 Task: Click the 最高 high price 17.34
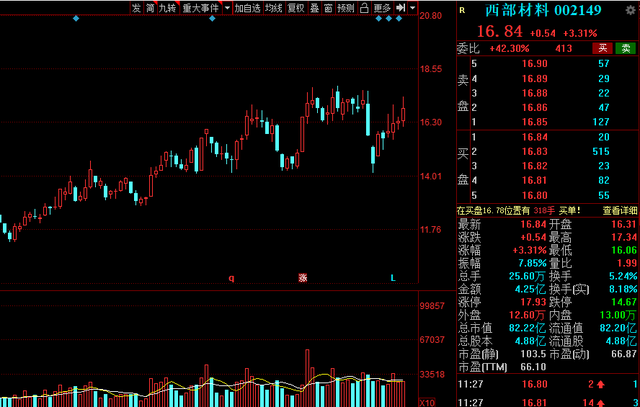[x=624, y=237]
